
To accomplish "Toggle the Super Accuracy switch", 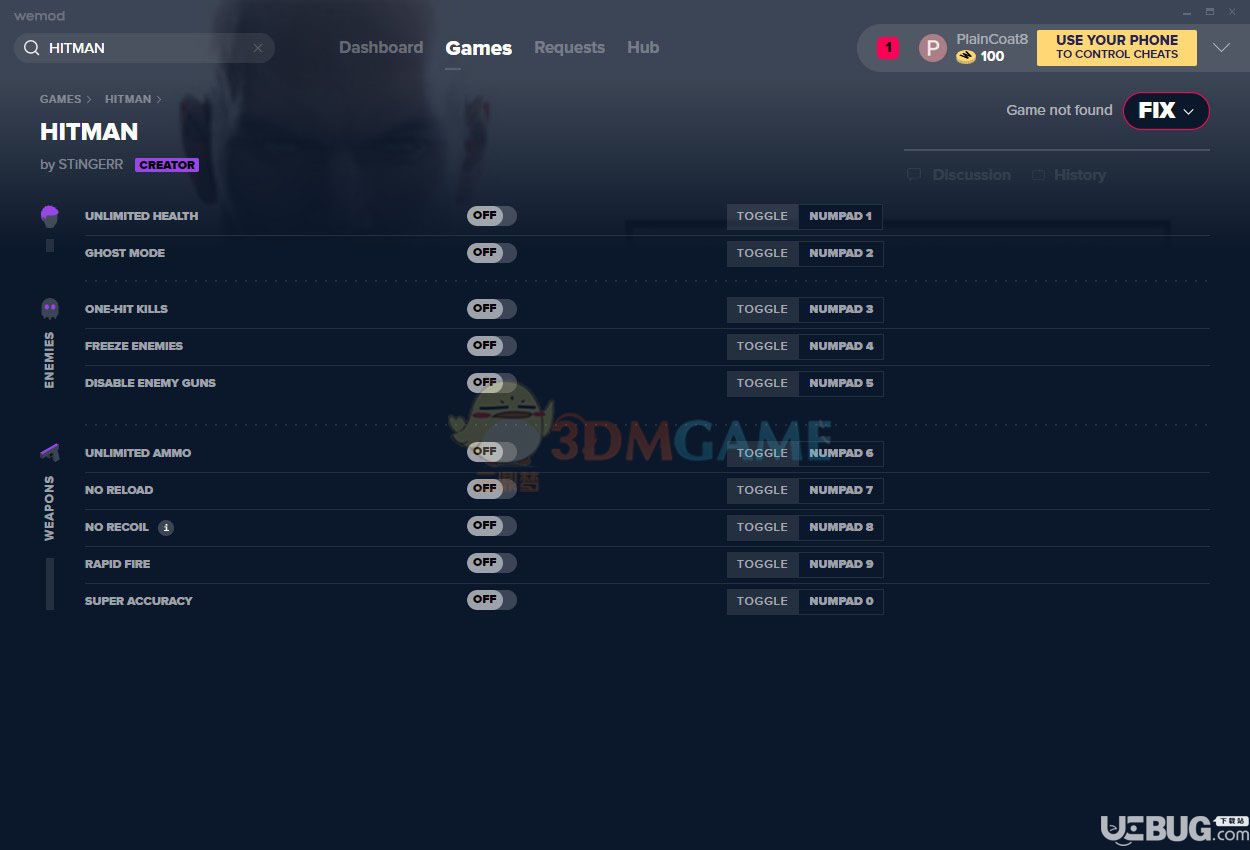I will coord(492,600).
